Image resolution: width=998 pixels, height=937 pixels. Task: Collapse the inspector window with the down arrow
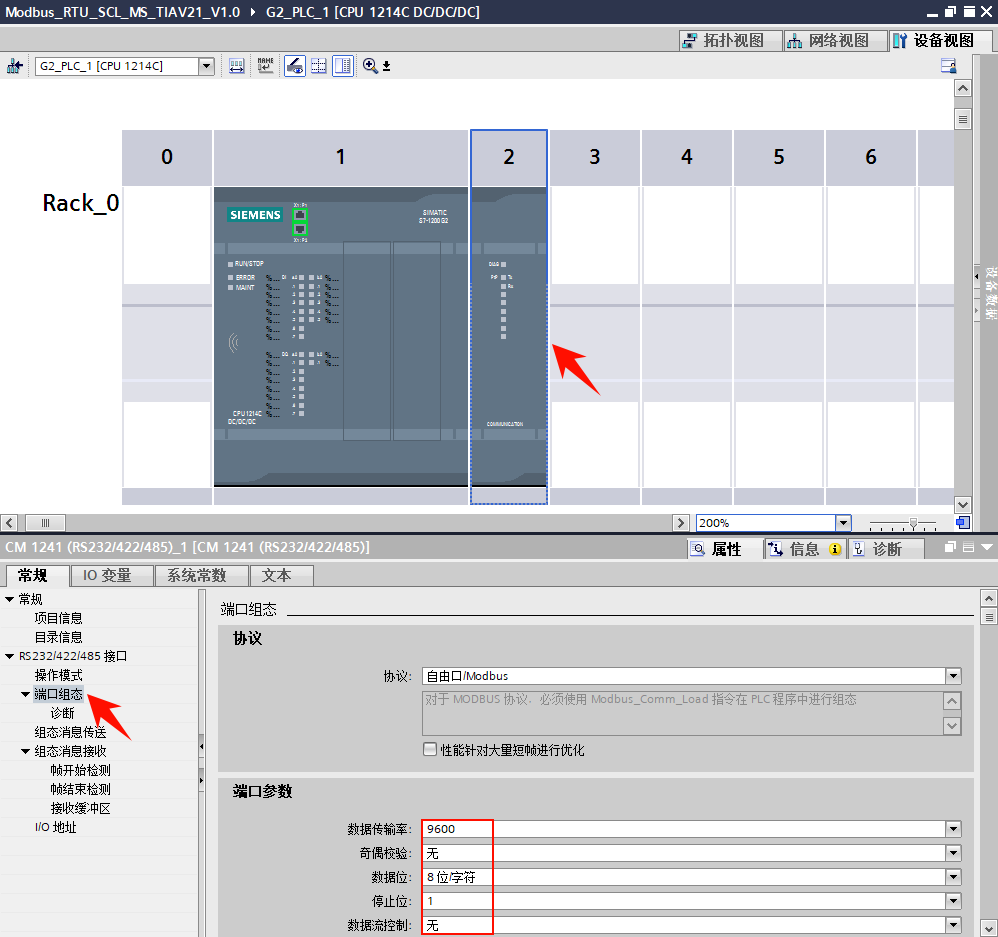(x=987, y=547)
